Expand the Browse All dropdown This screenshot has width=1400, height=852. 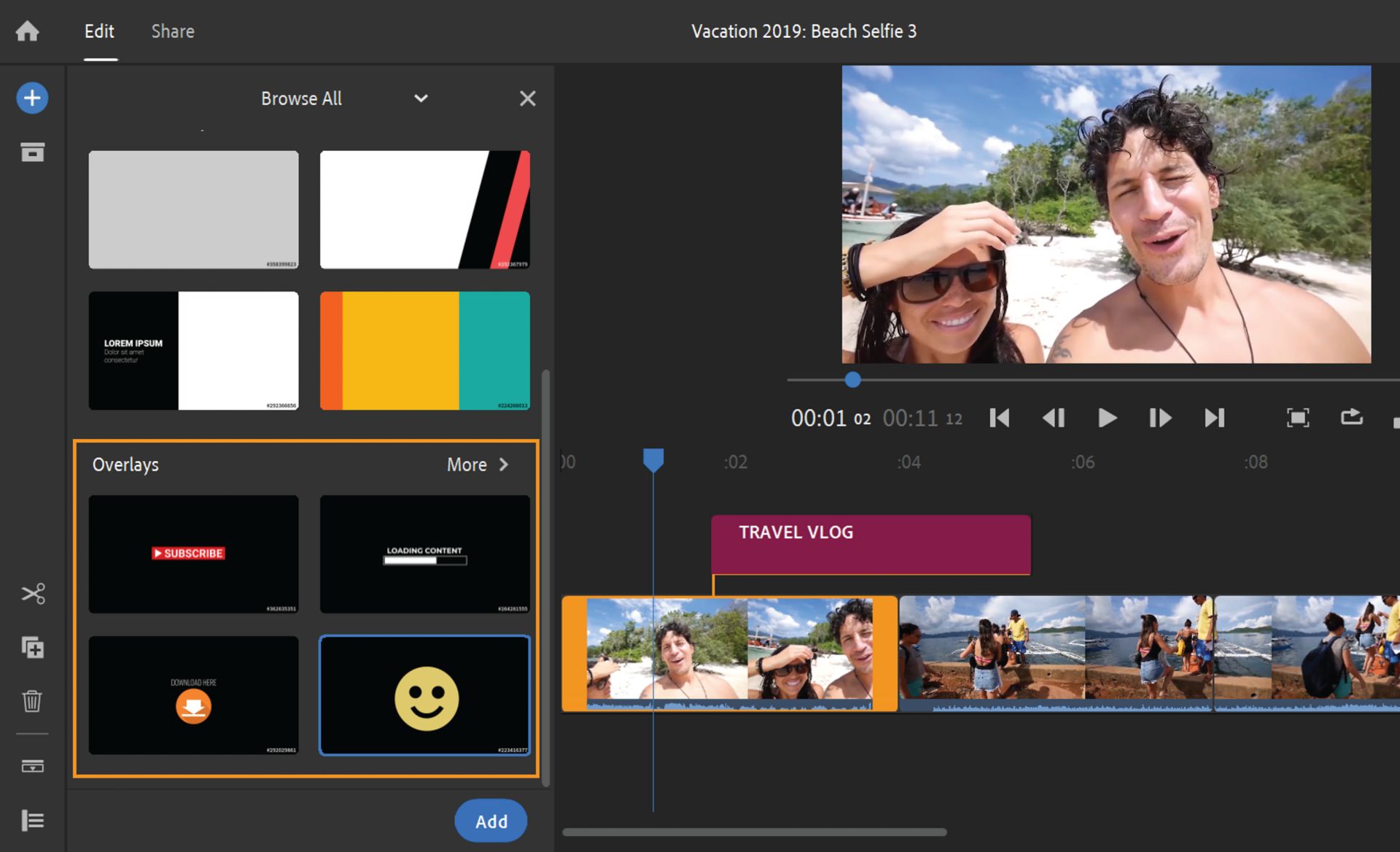coord(421,98)
